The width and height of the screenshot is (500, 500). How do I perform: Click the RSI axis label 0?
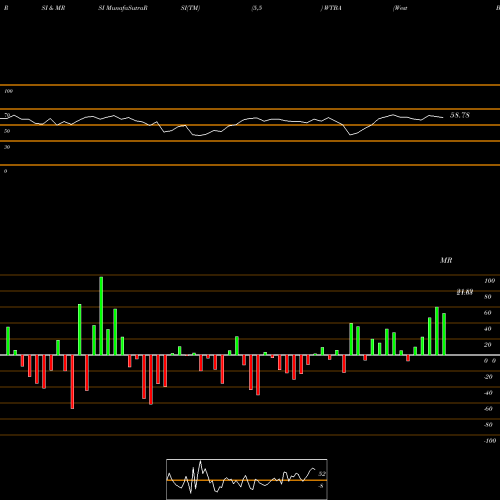[x=5, y=171]
